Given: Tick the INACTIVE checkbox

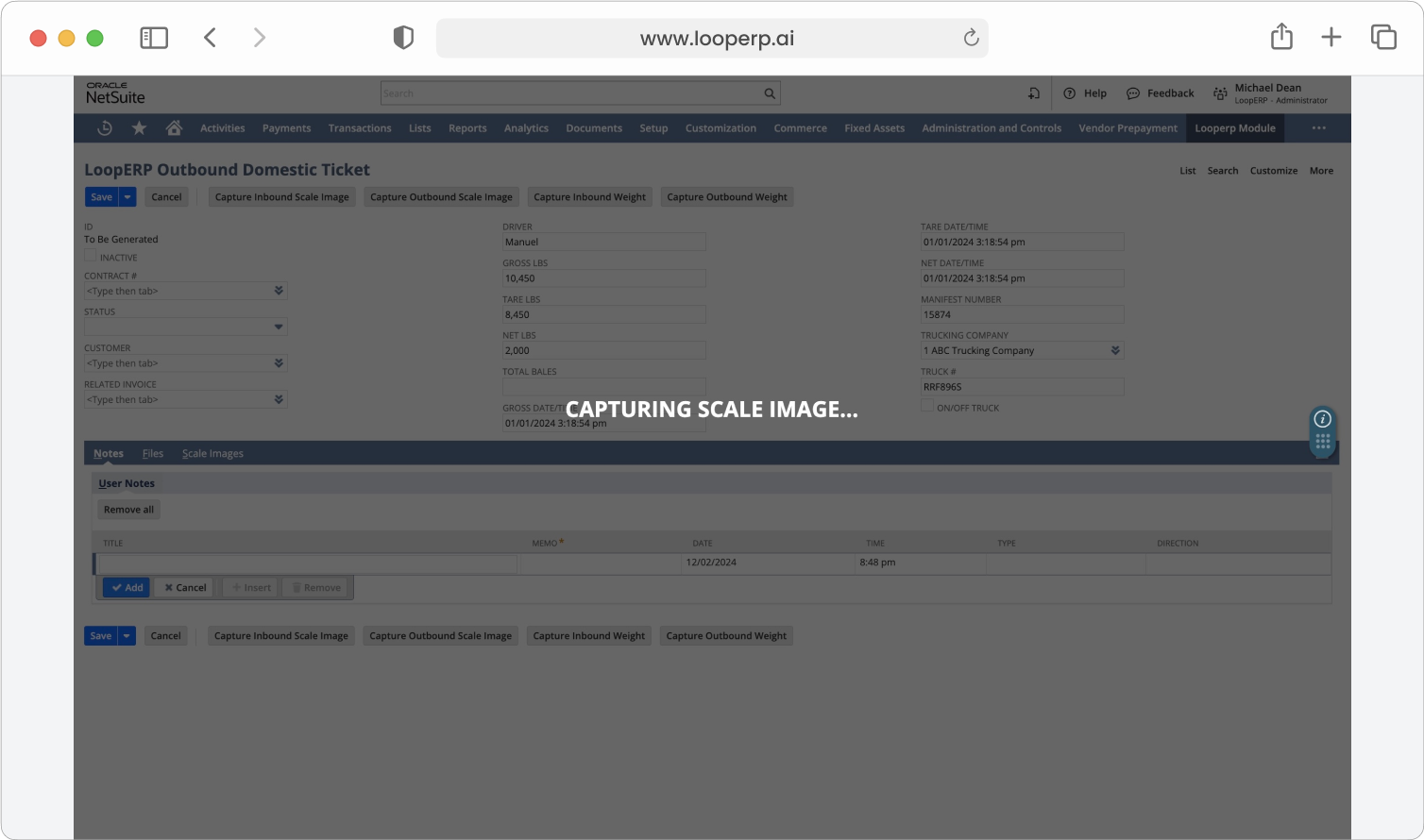Looking at the screenshot, I should (91, 255).
